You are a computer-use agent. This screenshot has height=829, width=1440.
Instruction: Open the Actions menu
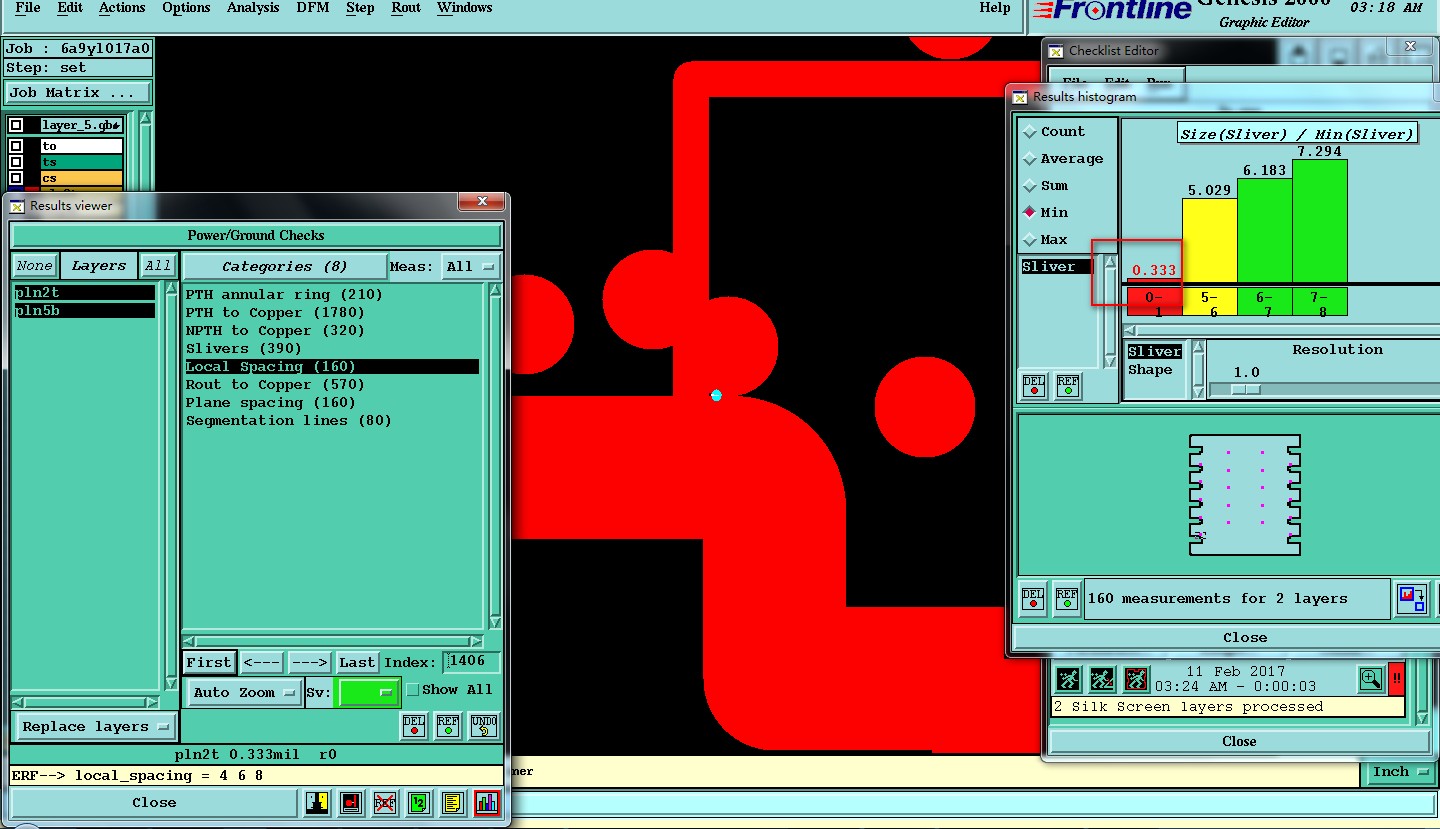122,8
